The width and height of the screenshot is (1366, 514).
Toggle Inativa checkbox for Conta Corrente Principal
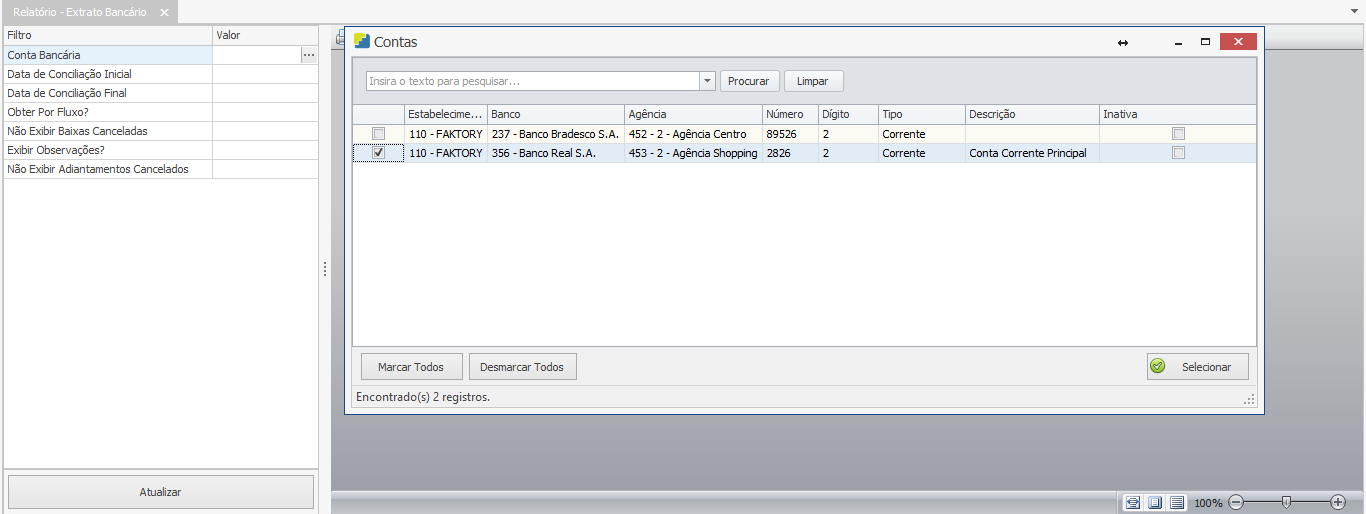click(x=1178, y=153)
